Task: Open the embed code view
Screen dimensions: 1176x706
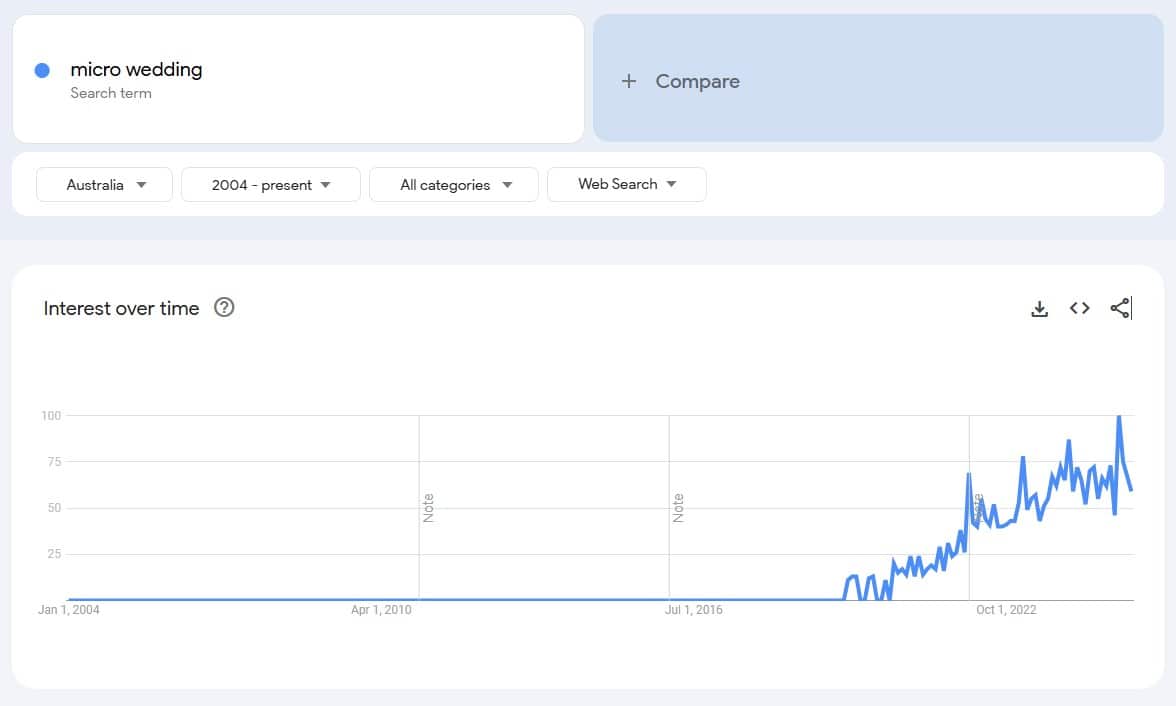Action: [x=1079, y=308]
